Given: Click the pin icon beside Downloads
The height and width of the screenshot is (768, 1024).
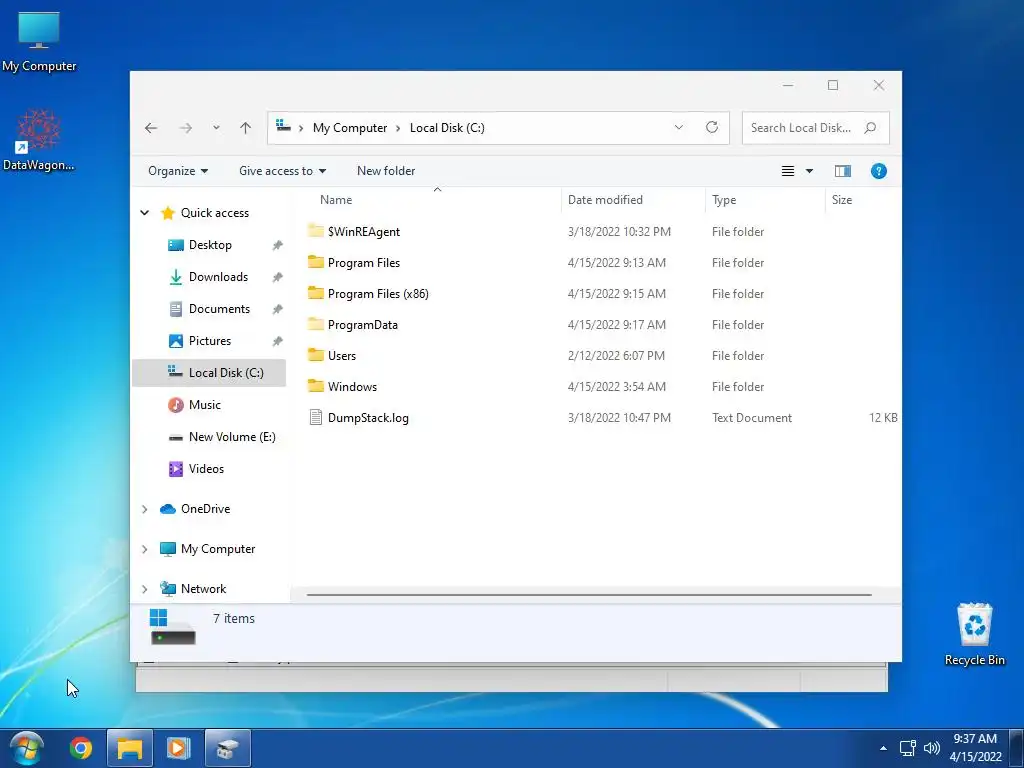Looking at the screenshot, I should pyautogui.click(x=278, y=278).
